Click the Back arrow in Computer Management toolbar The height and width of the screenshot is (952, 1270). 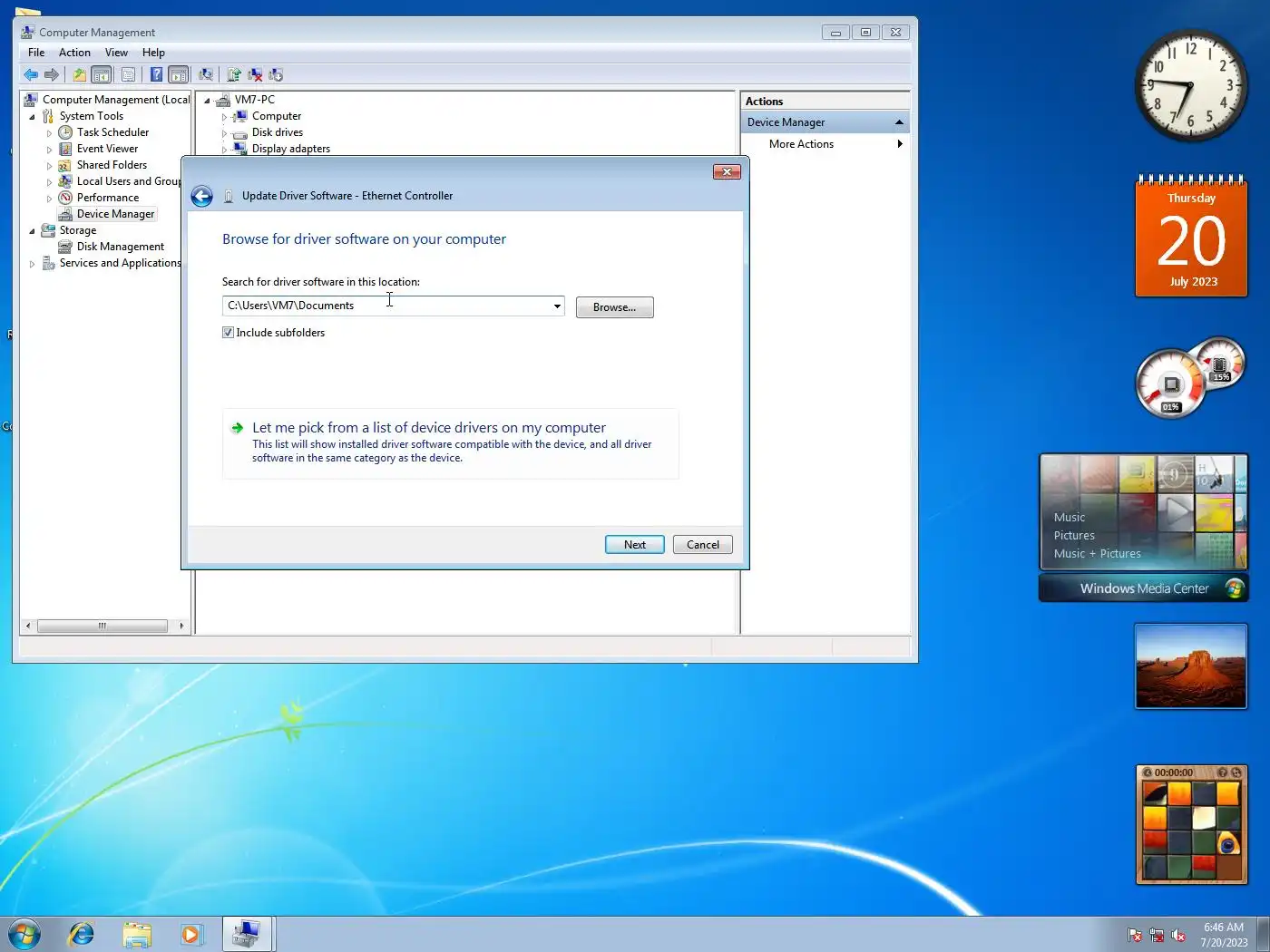pos(31,75)
